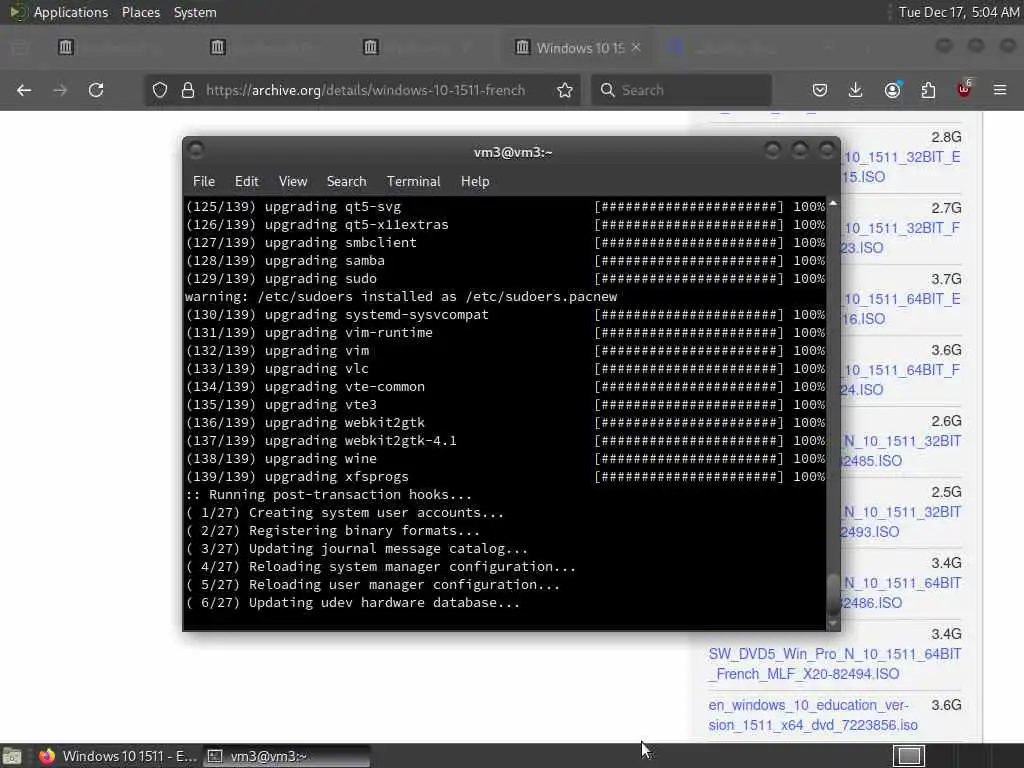The image size is (1024, 768).
Task: Click the uBlock Origin extension icon
Action: coord(964,89)
